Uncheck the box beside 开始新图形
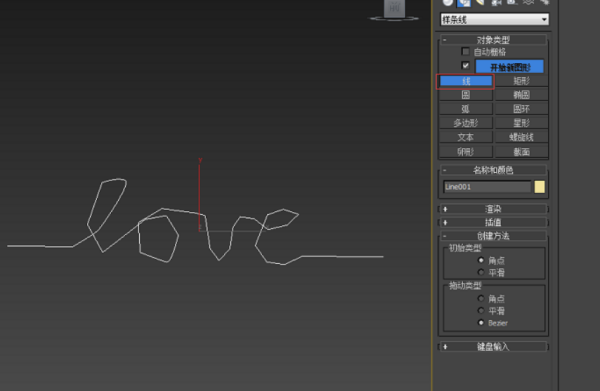 [x=465, y=65]
